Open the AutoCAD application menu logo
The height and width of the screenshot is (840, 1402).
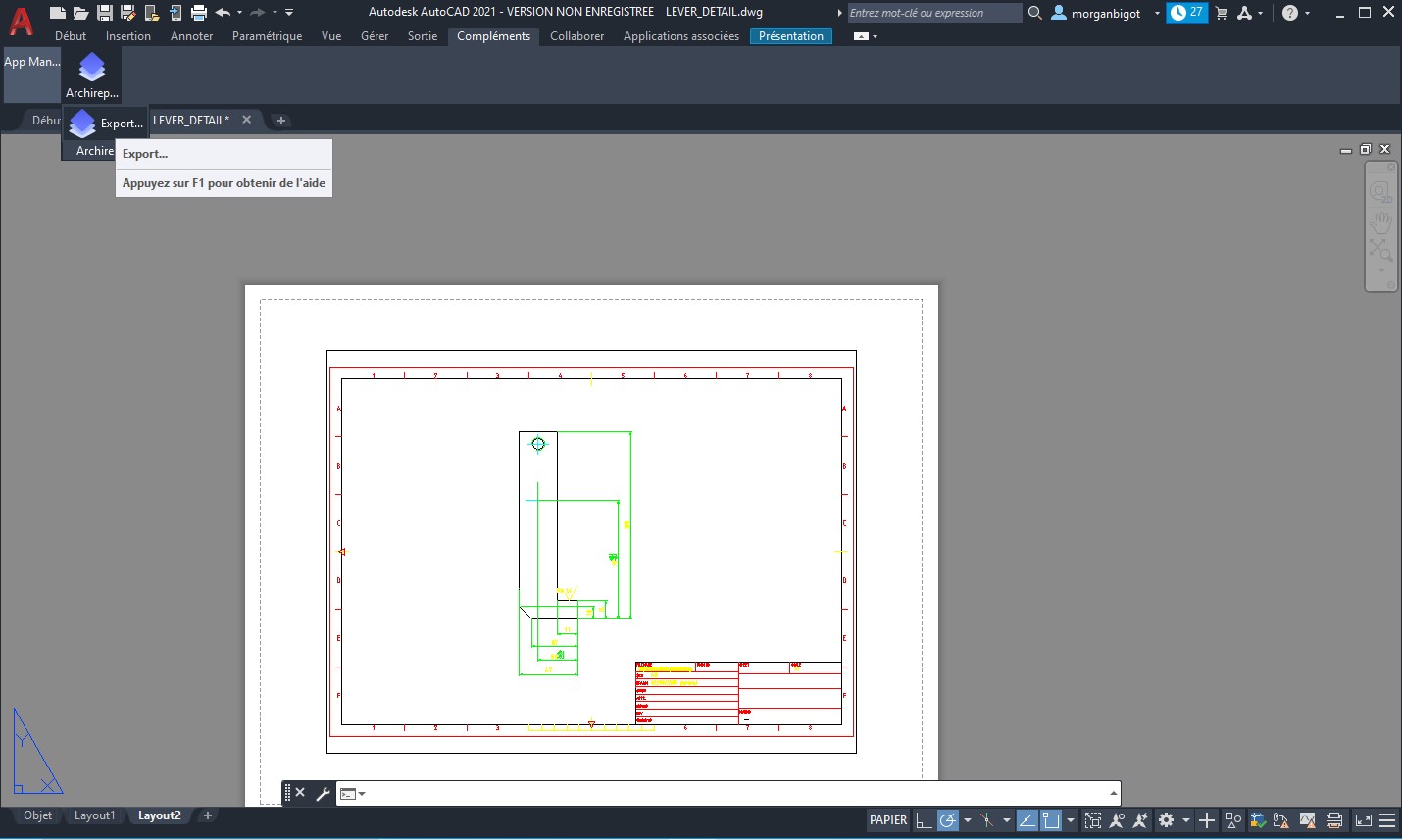(x=21, y=22)
